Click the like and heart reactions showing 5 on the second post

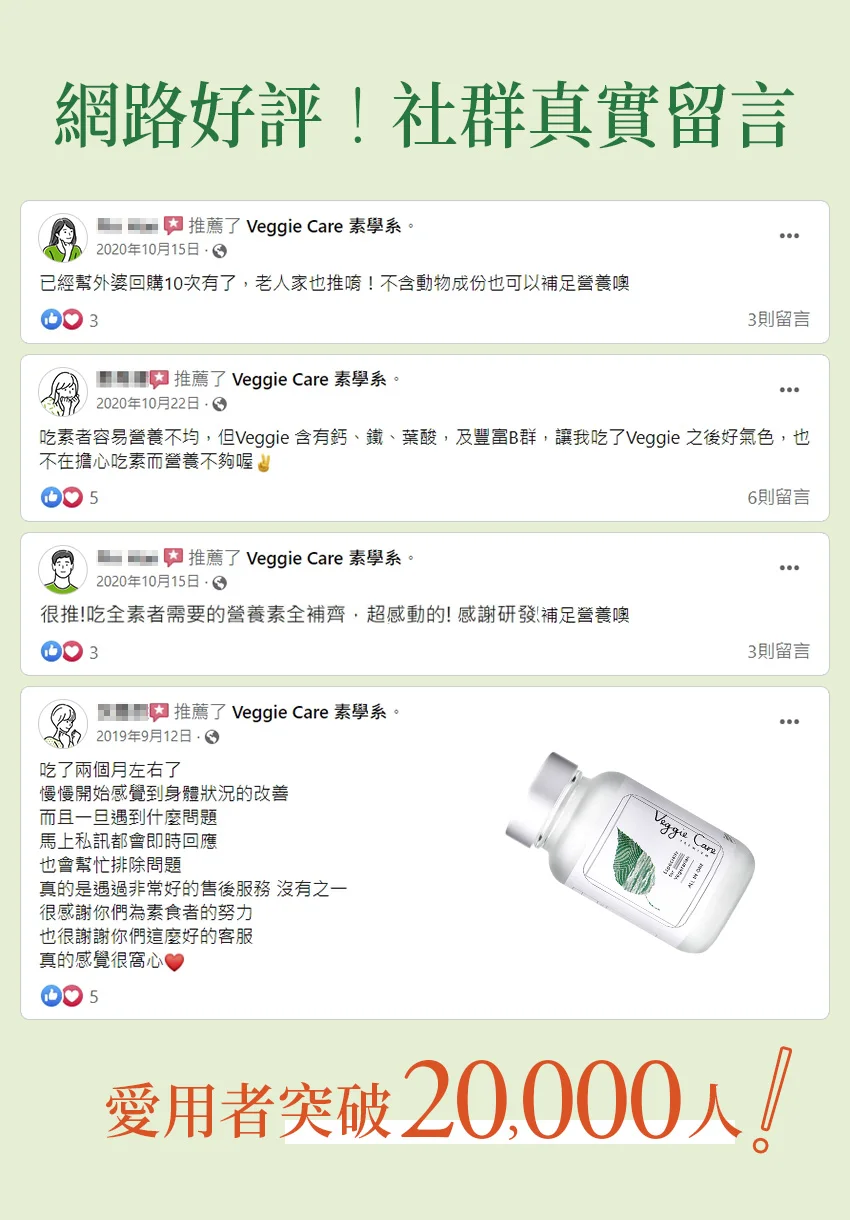pos(69,497)
